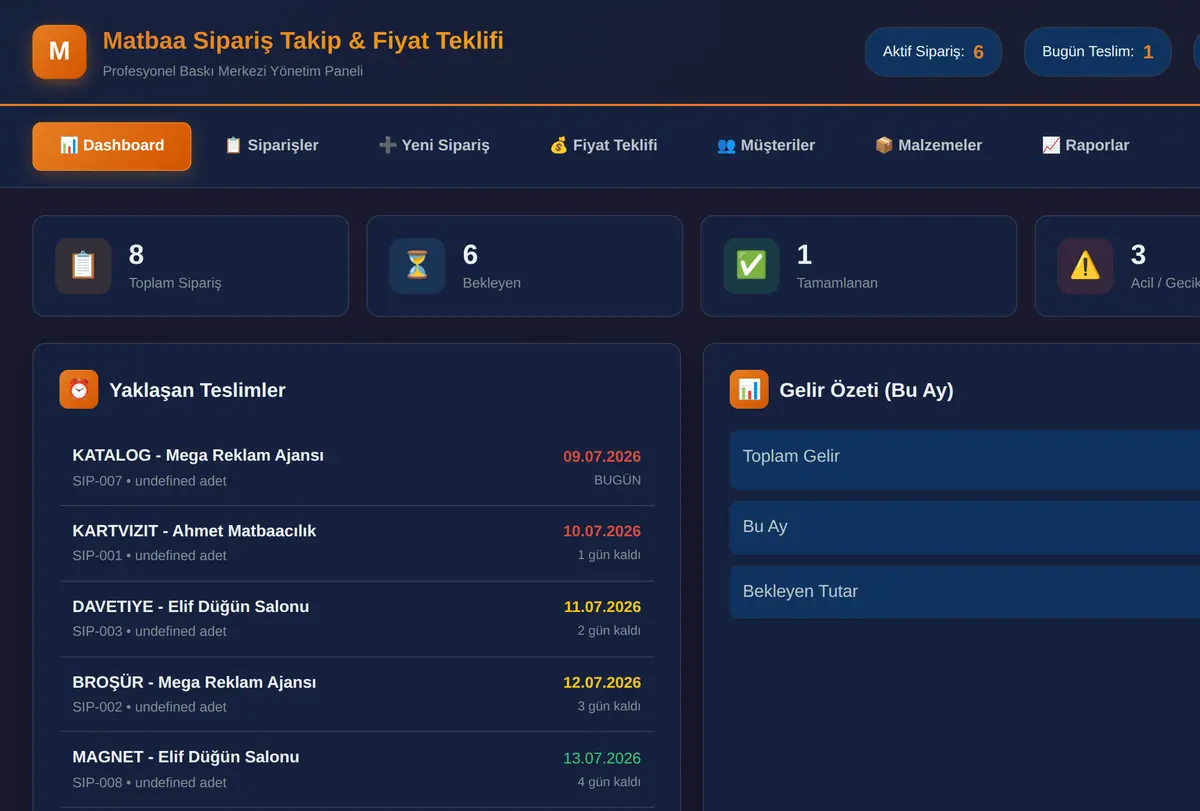Click the BUGÜN label under the date
Screen dimensions: 1200x811
click(617, 480)
